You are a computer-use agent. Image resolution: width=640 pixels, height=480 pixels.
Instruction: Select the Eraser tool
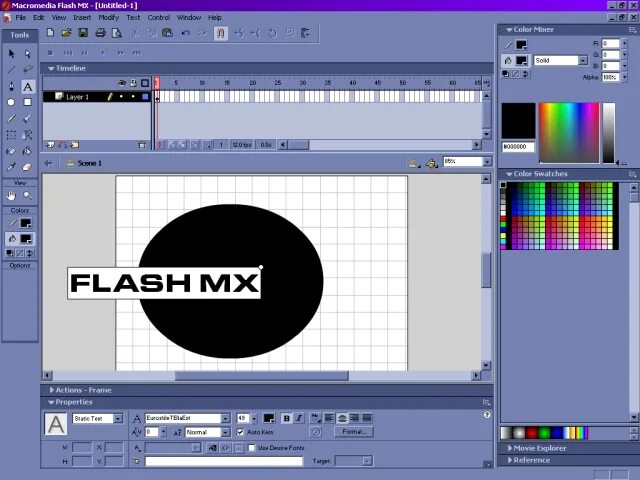click(27, 167)
